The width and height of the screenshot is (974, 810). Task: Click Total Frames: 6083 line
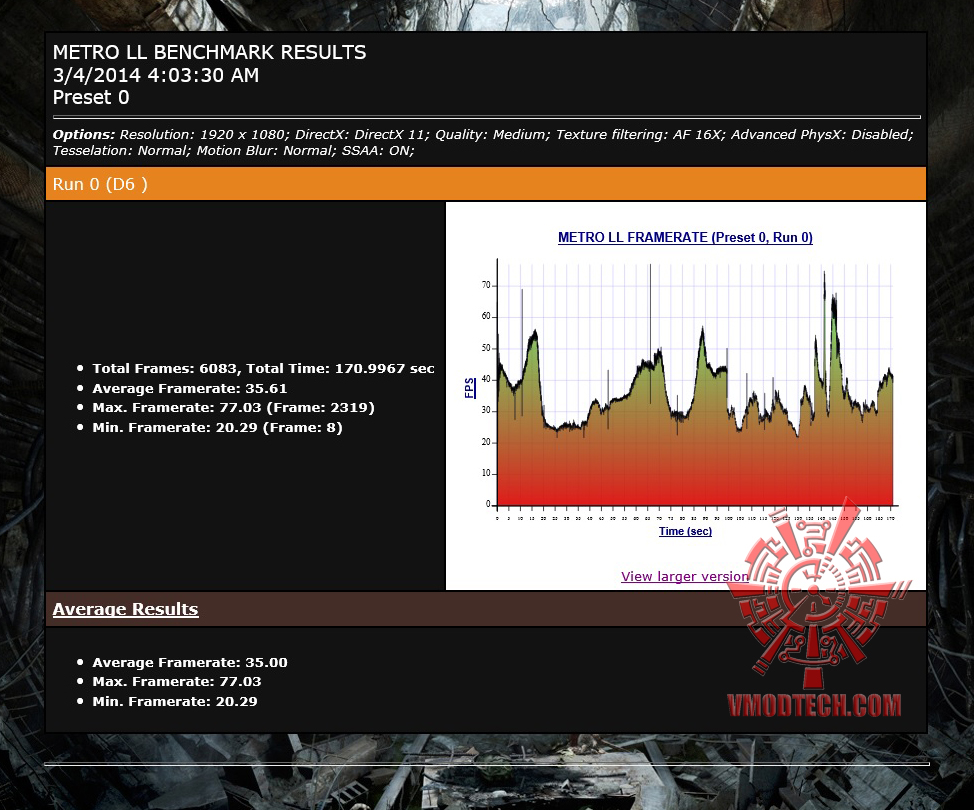tap(263, 368)
